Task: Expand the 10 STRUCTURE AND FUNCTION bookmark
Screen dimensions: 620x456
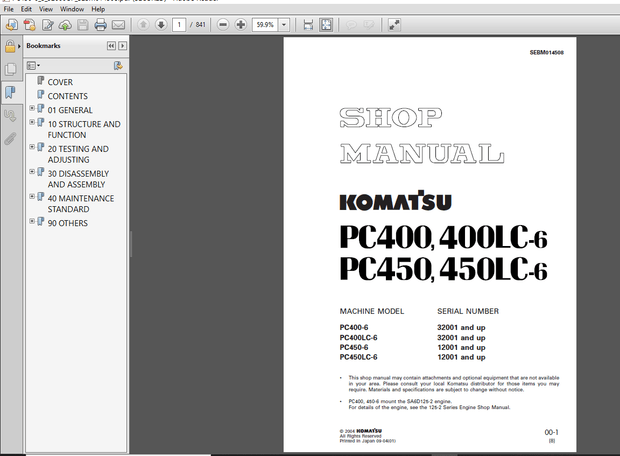Action: click(32, 122)
